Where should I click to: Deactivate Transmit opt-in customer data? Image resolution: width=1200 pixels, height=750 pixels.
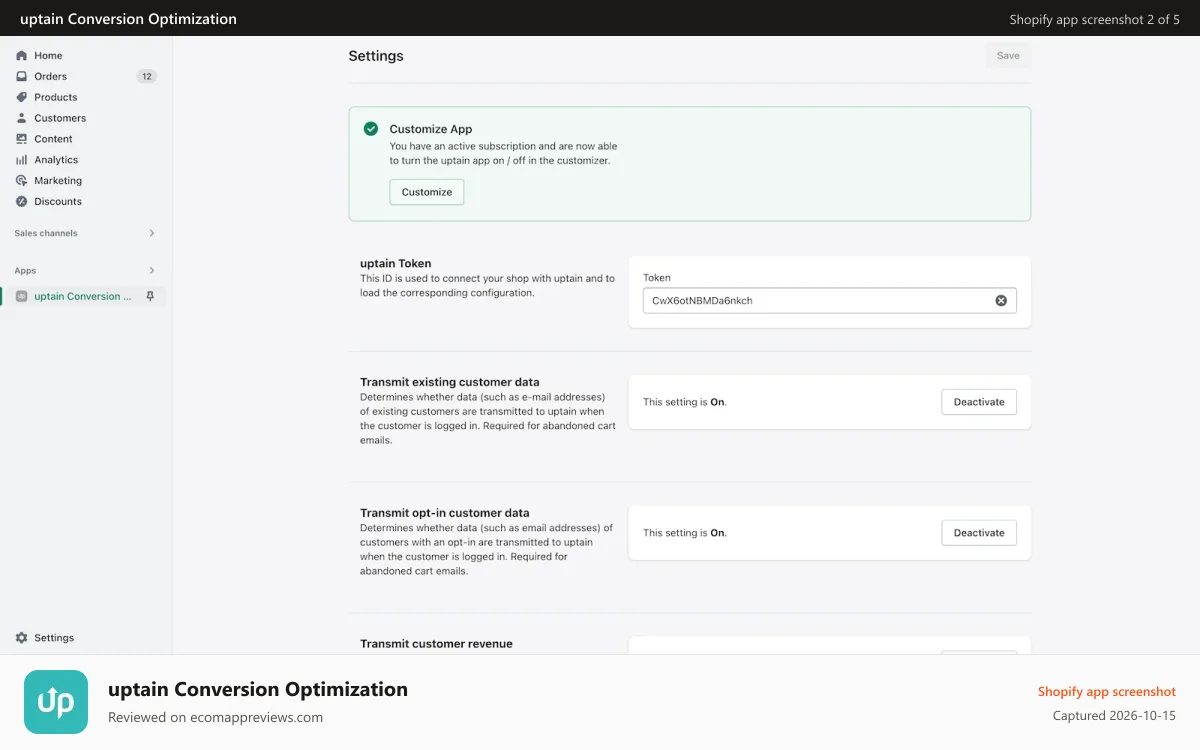(979, 533)
